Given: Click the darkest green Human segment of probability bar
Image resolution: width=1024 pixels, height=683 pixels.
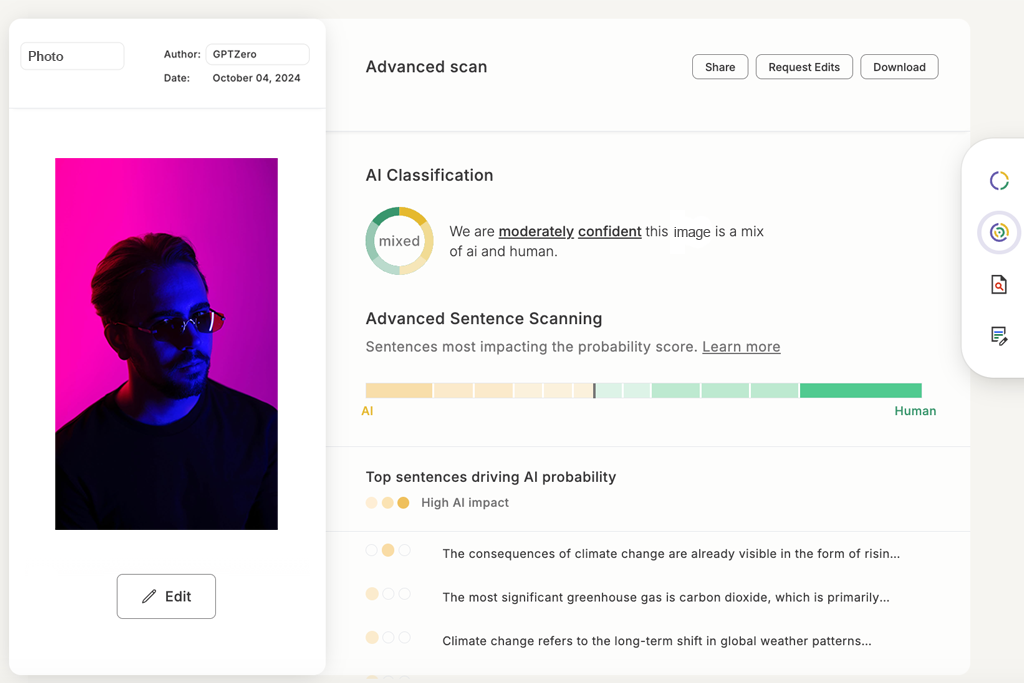Looking at the screenshot, I should pyautogui.click(x=861, y=390).
